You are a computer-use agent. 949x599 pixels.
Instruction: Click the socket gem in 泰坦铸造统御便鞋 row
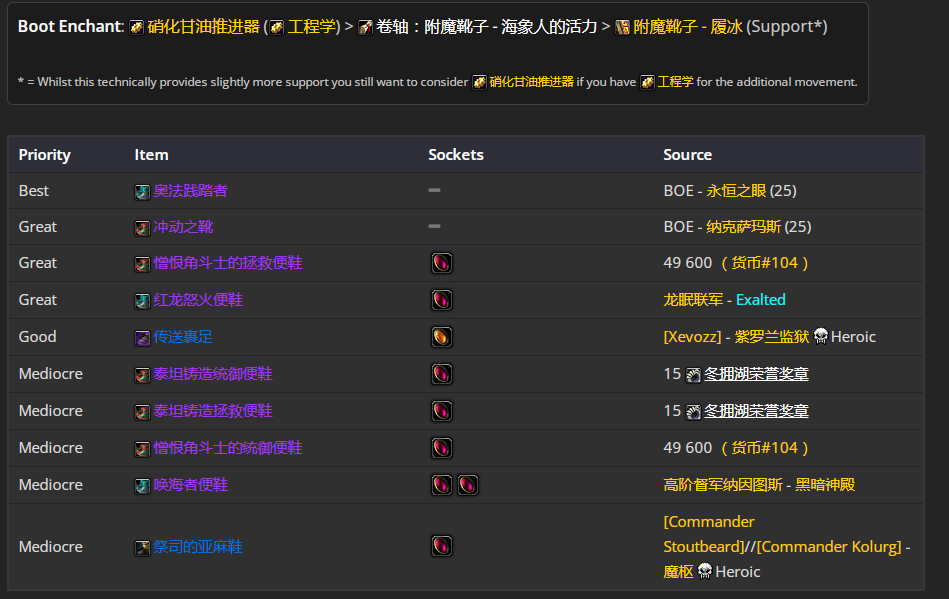442,374
